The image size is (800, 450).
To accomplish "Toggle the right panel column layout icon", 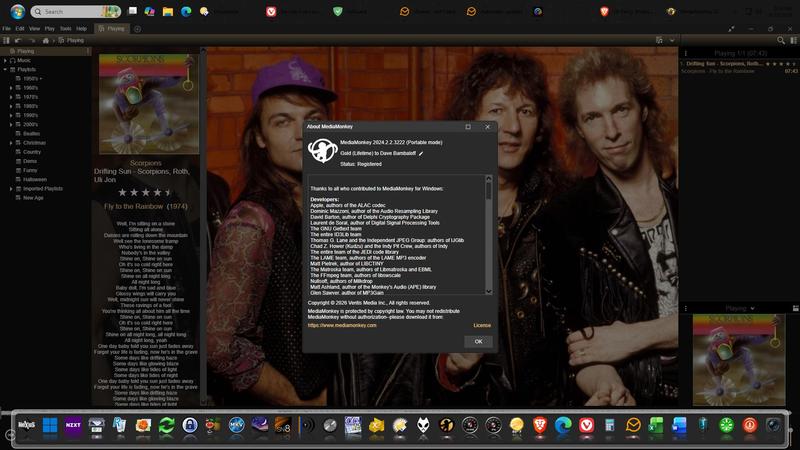I will [793, 40].
